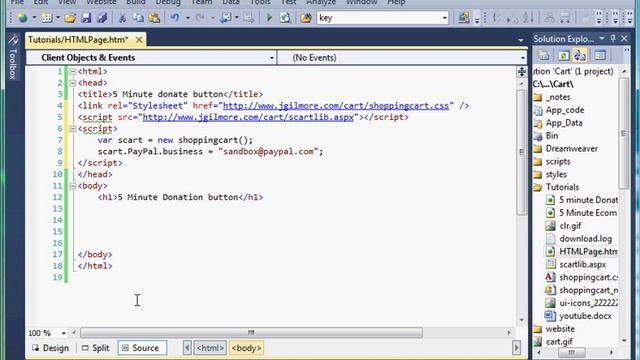Click the View in Browser icon
This screenshot has width=640, height=360.
coord(285,18)
